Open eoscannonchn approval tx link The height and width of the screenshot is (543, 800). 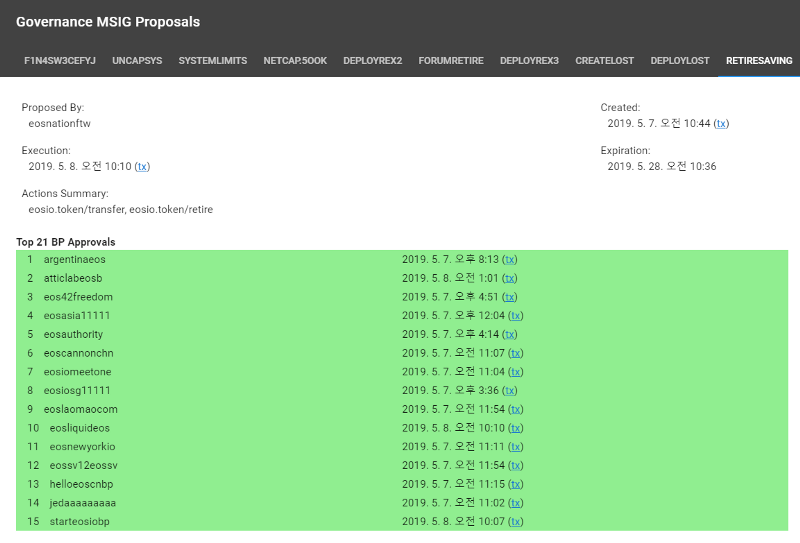click(x=515, y=353)
